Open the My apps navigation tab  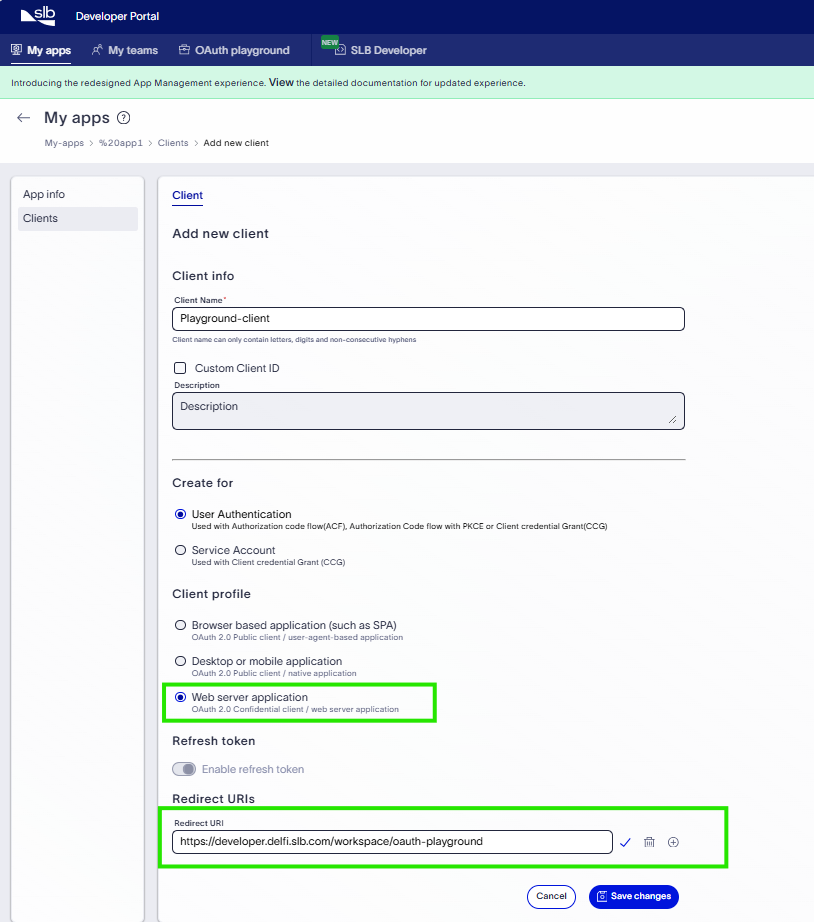click(x=41, y=50)
